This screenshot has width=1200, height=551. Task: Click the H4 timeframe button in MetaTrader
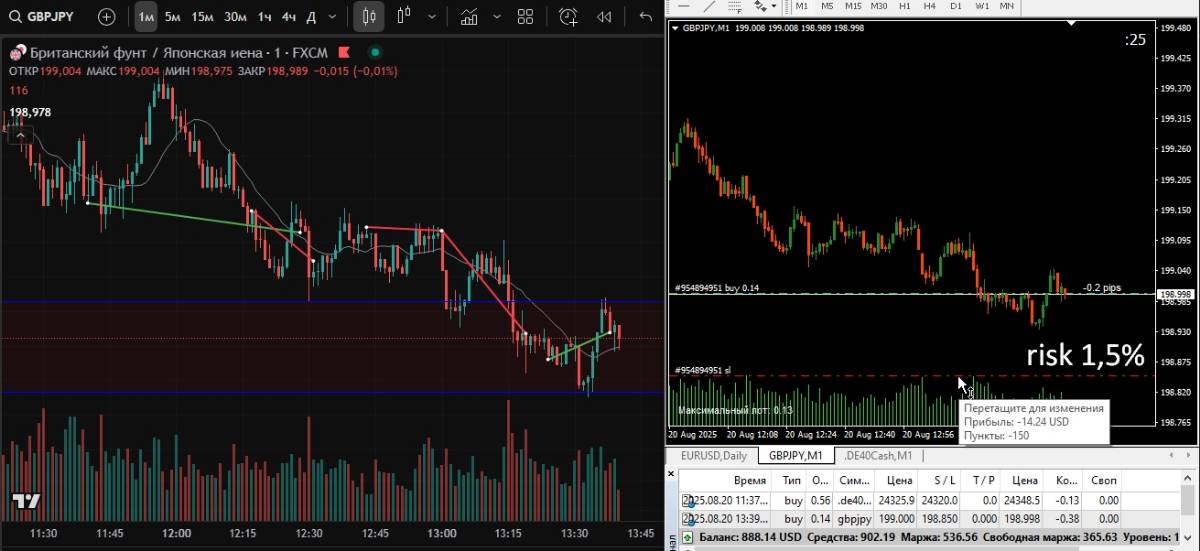930,6
